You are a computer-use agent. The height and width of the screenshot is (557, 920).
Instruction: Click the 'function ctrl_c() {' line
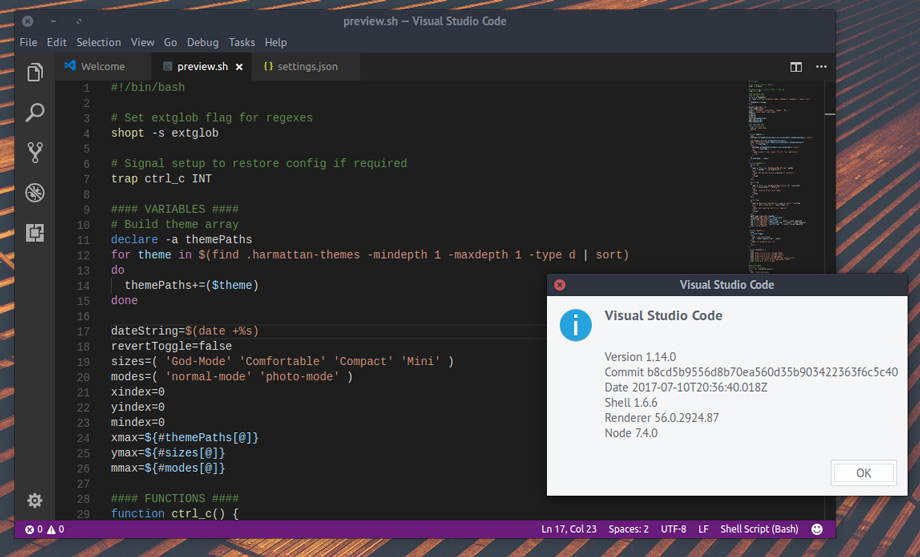pos(175,514)
